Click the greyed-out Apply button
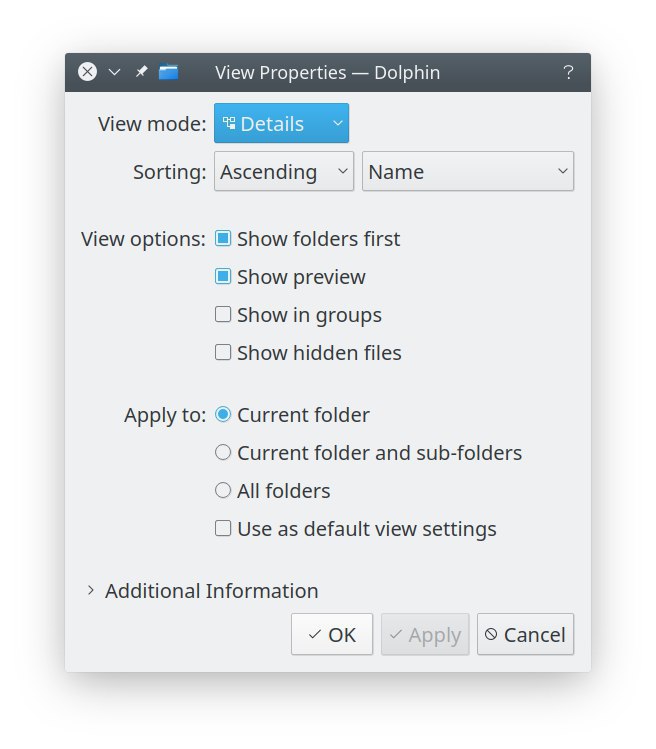The height and width of the screenshot is (749, 656). click(425, 634)
